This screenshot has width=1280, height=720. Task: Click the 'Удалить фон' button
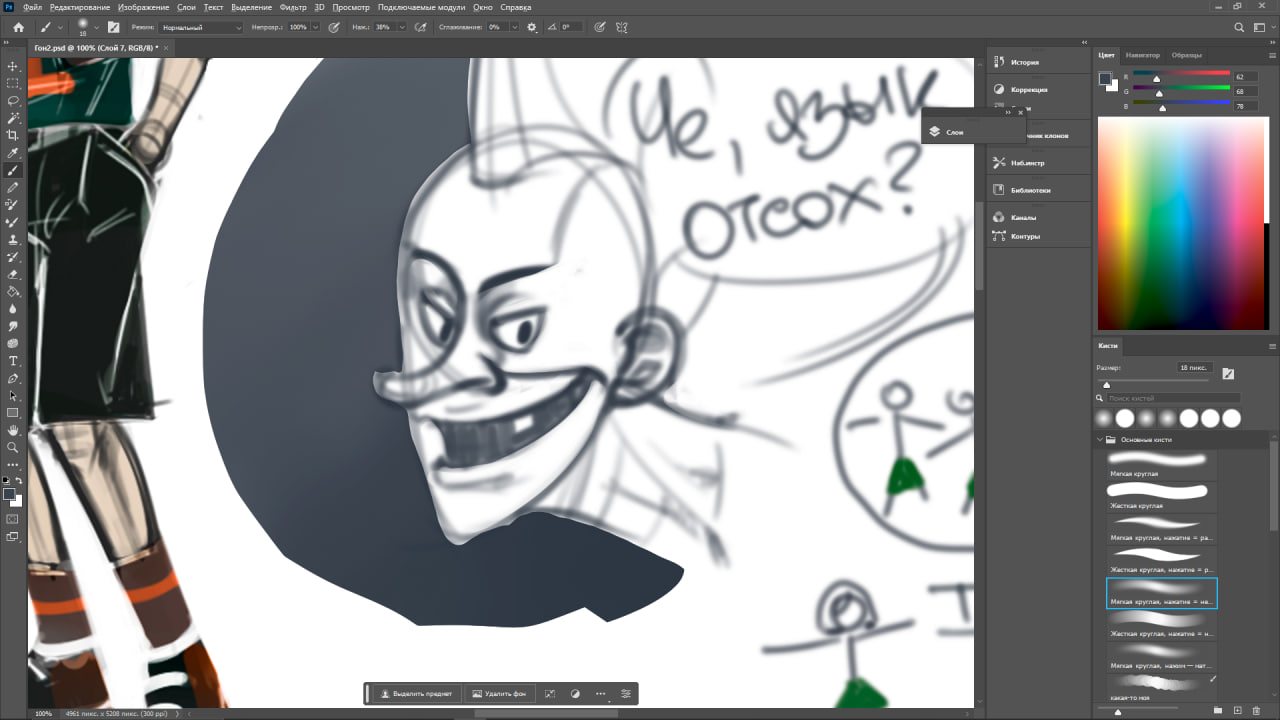(x=499, y=693)
